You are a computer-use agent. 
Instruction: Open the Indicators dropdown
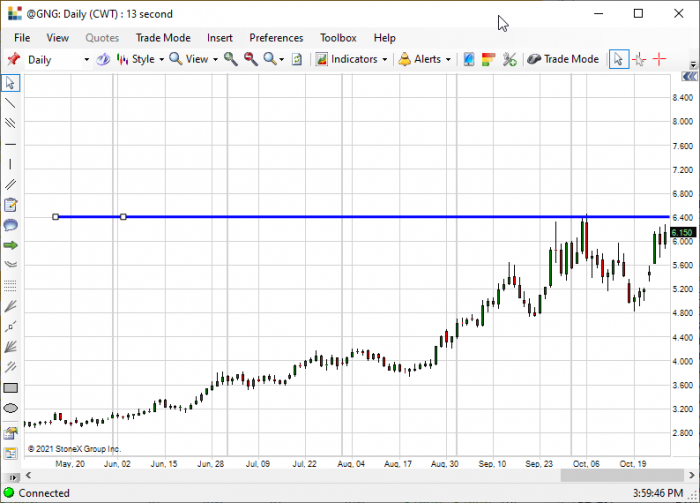coord(351,59)
